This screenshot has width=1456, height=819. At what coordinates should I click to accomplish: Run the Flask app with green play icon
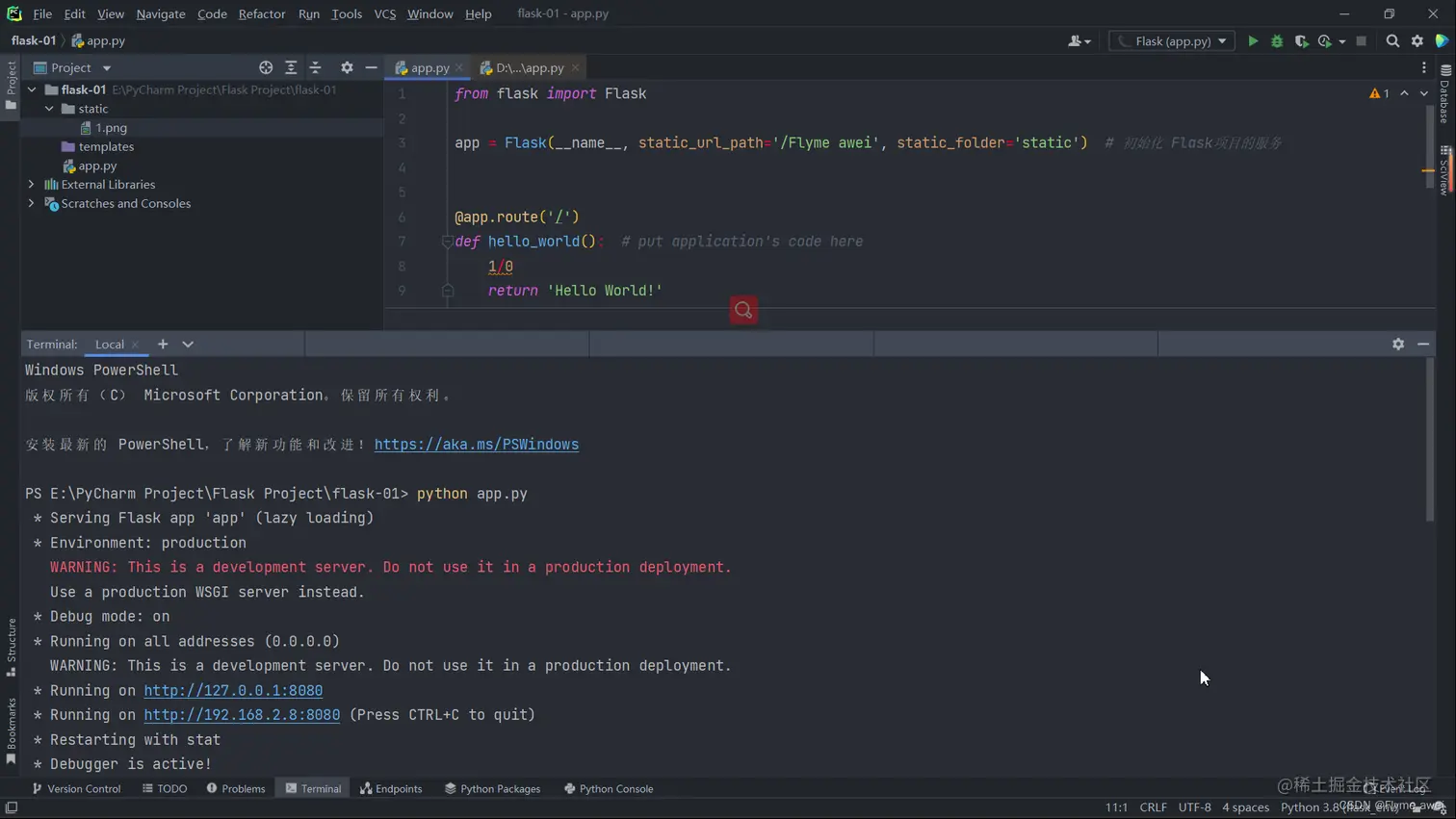pyautogui.click(x=1253, y=41)
